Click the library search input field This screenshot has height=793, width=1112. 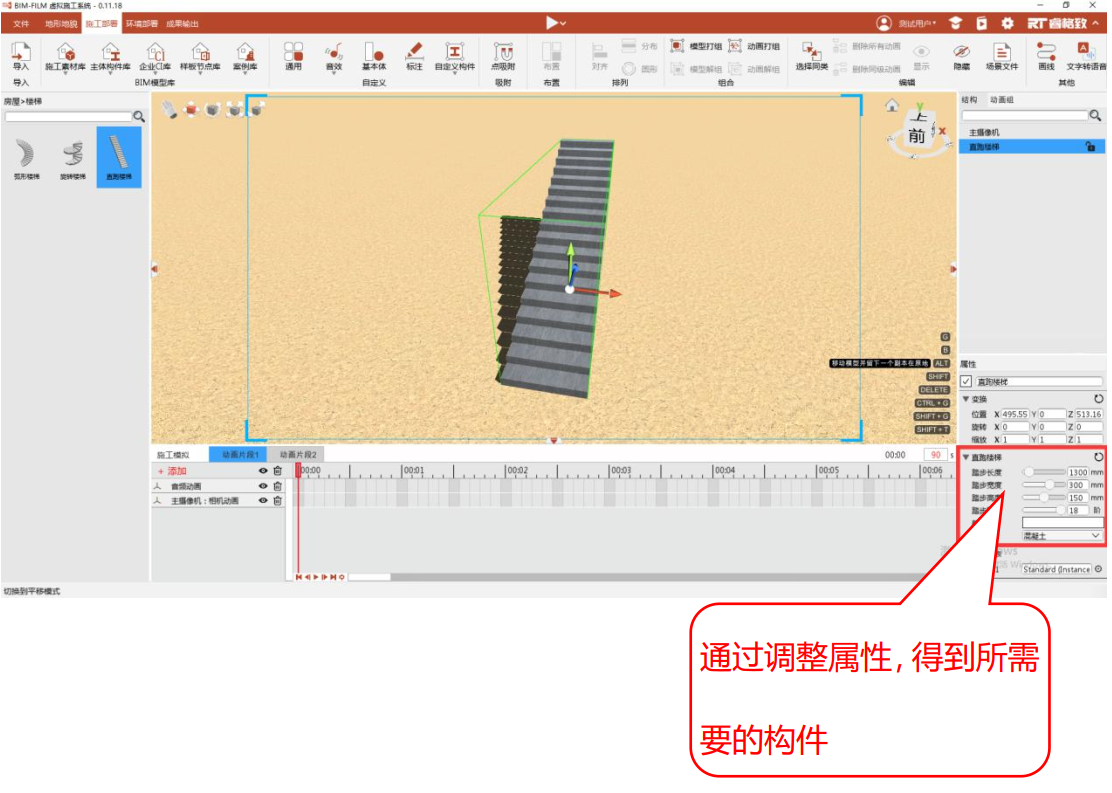69,116
